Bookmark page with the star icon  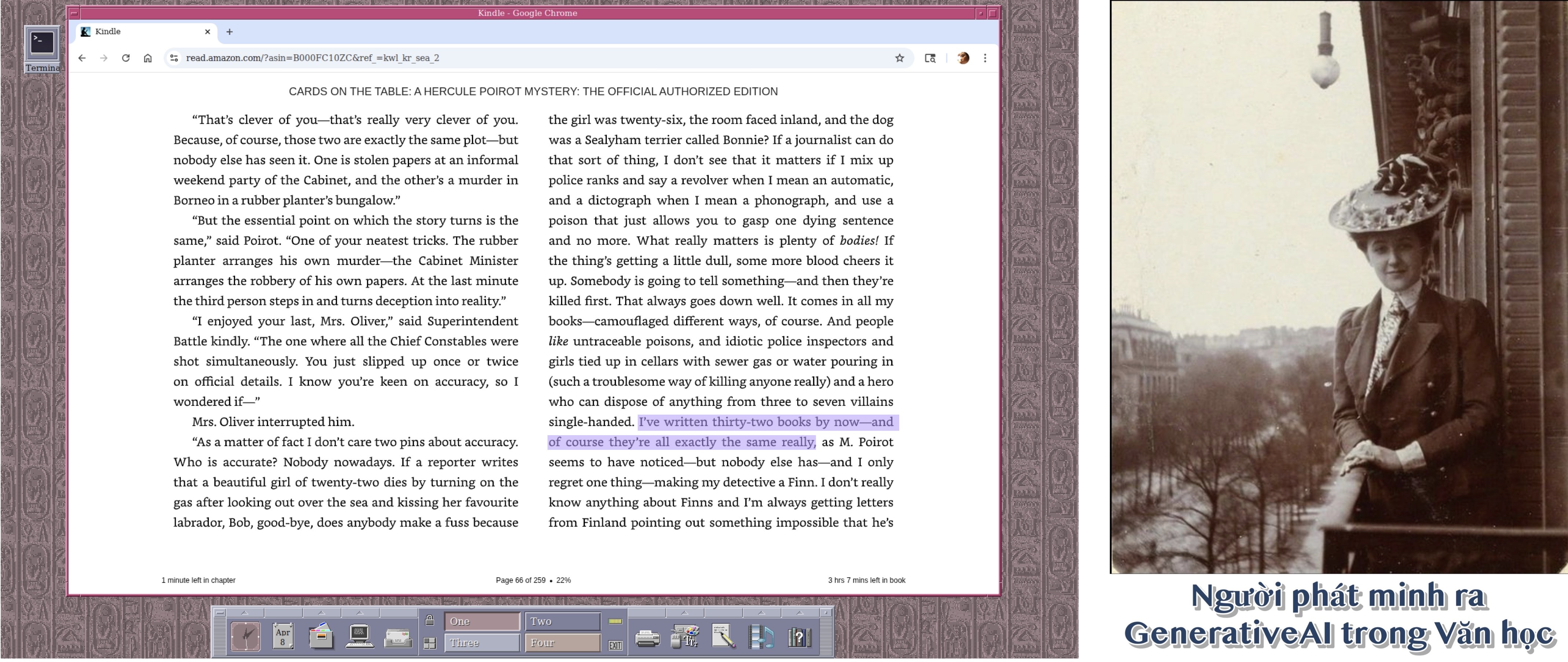pyautogui.click(x=899, y=58)
